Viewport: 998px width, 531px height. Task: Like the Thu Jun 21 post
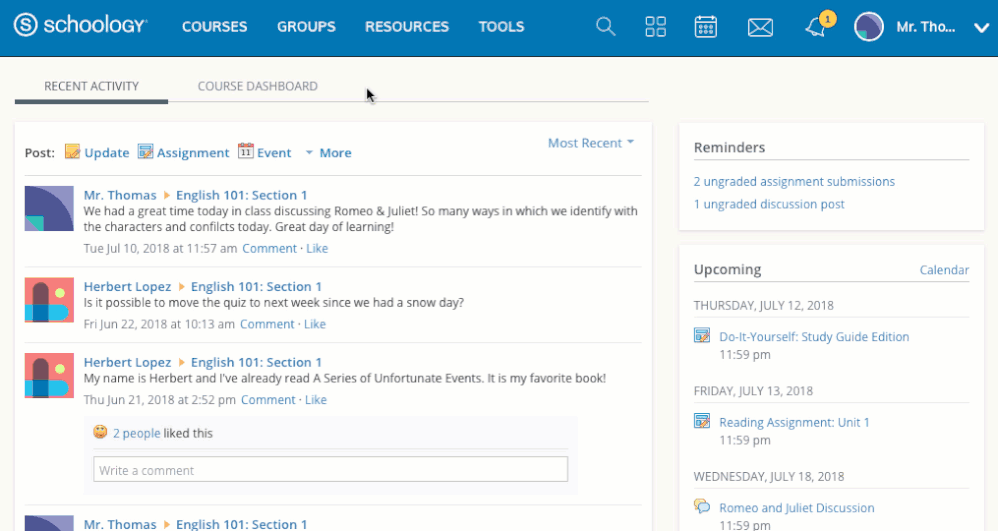click(316, 400)
